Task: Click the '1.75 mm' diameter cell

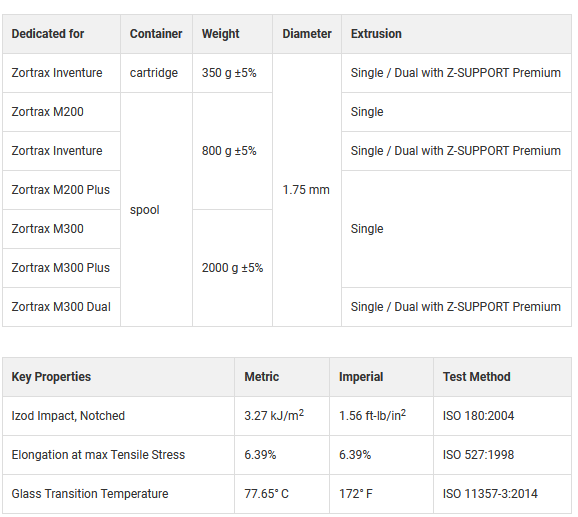Action: pyautogui.click(x=307, y=190)
